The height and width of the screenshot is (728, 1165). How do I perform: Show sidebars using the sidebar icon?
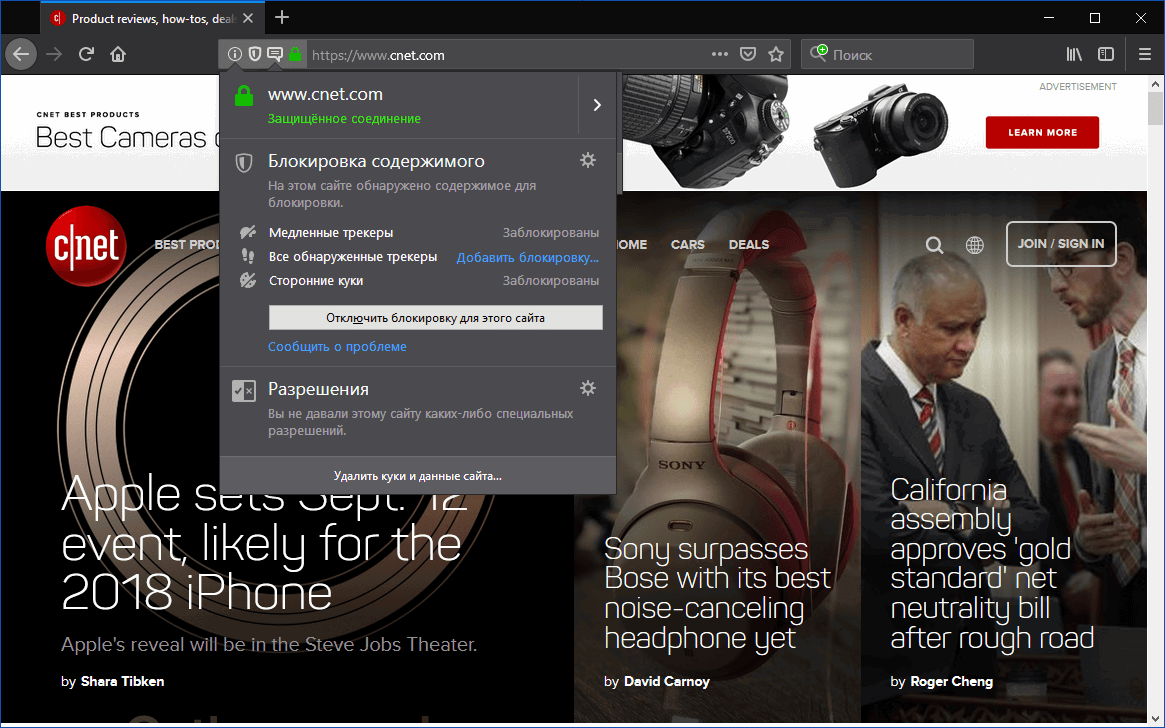coord(1106,54)
